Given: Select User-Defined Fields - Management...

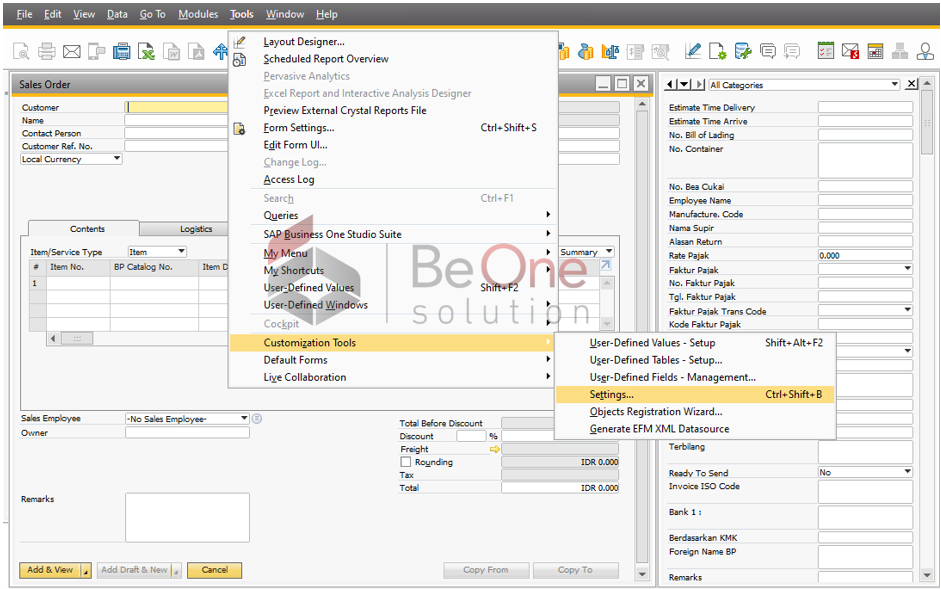Looking at the screenshot, I should tap(672, 377).
